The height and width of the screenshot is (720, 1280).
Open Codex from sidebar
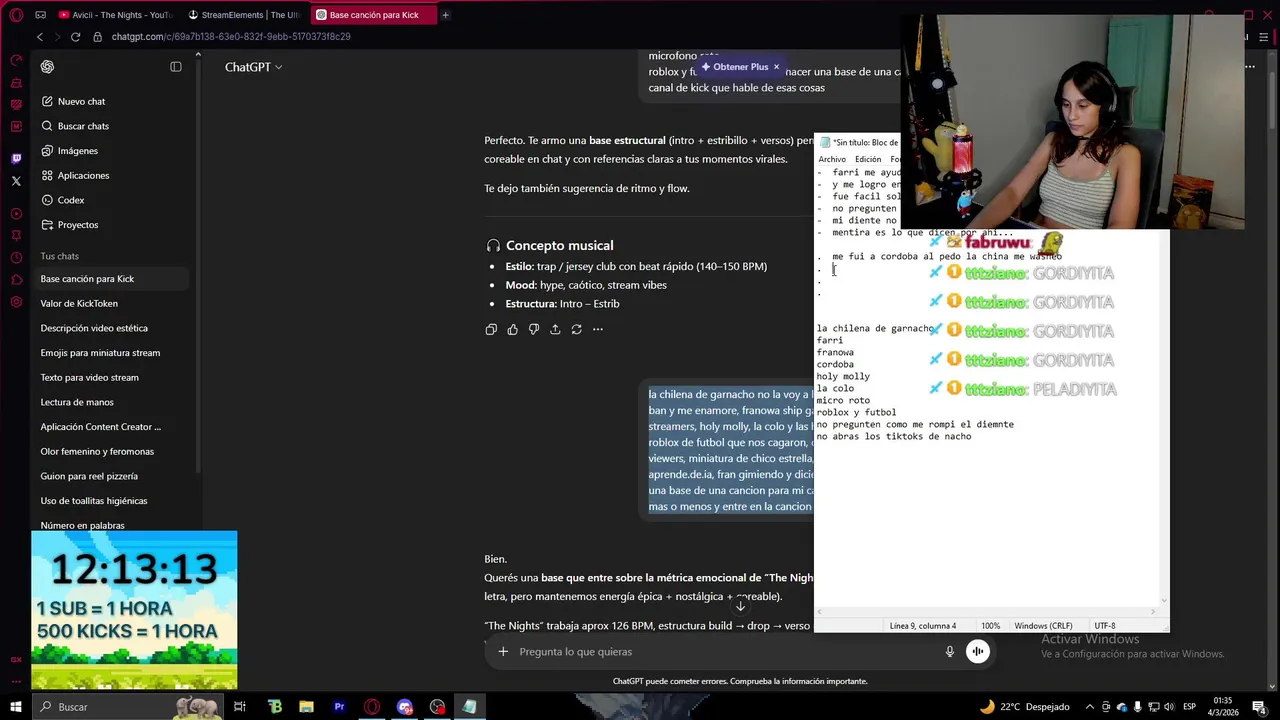70,200
